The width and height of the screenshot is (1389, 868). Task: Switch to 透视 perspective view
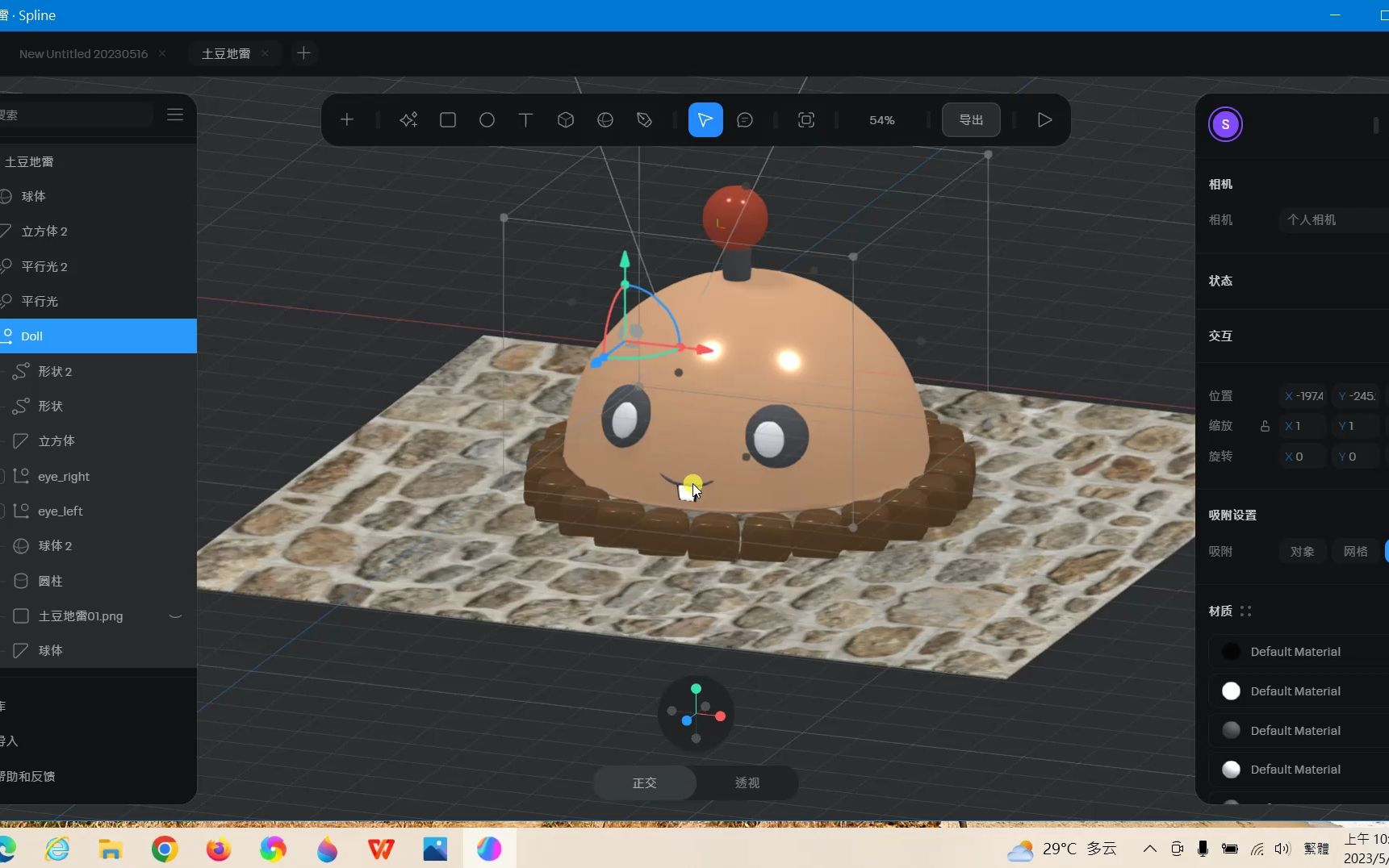[747, 782]
